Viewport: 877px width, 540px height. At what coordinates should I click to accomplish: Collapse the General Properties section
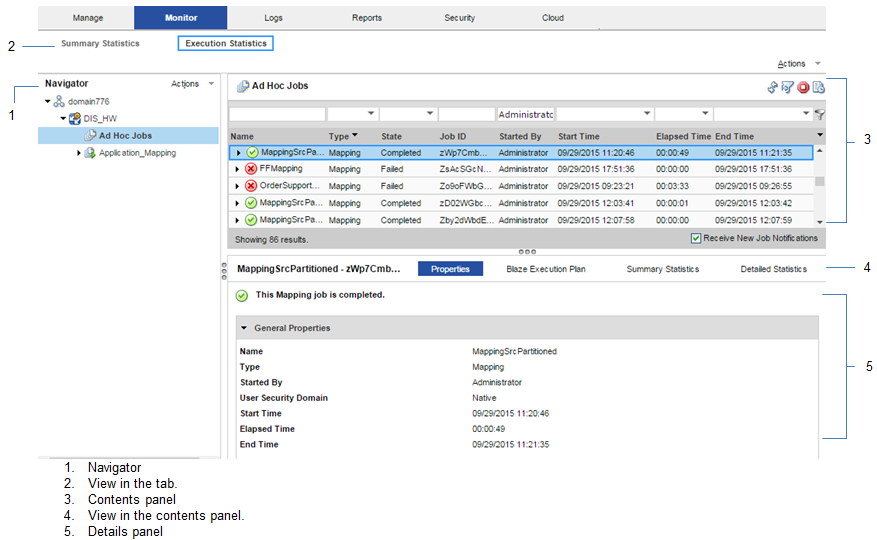coord(244,328)
